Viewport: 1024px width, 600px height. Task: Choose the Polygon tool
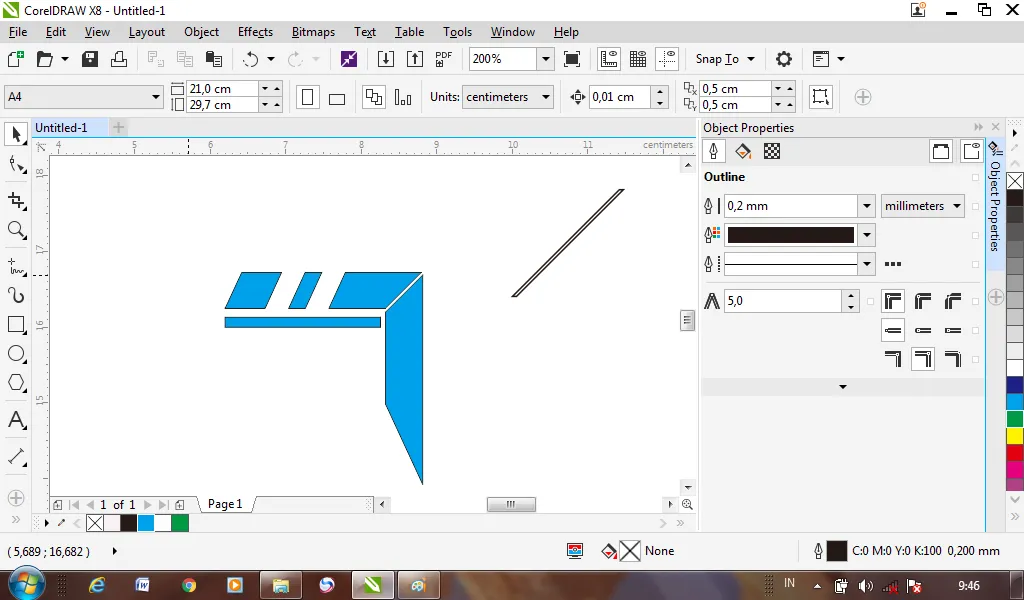[x=16, y=383]
